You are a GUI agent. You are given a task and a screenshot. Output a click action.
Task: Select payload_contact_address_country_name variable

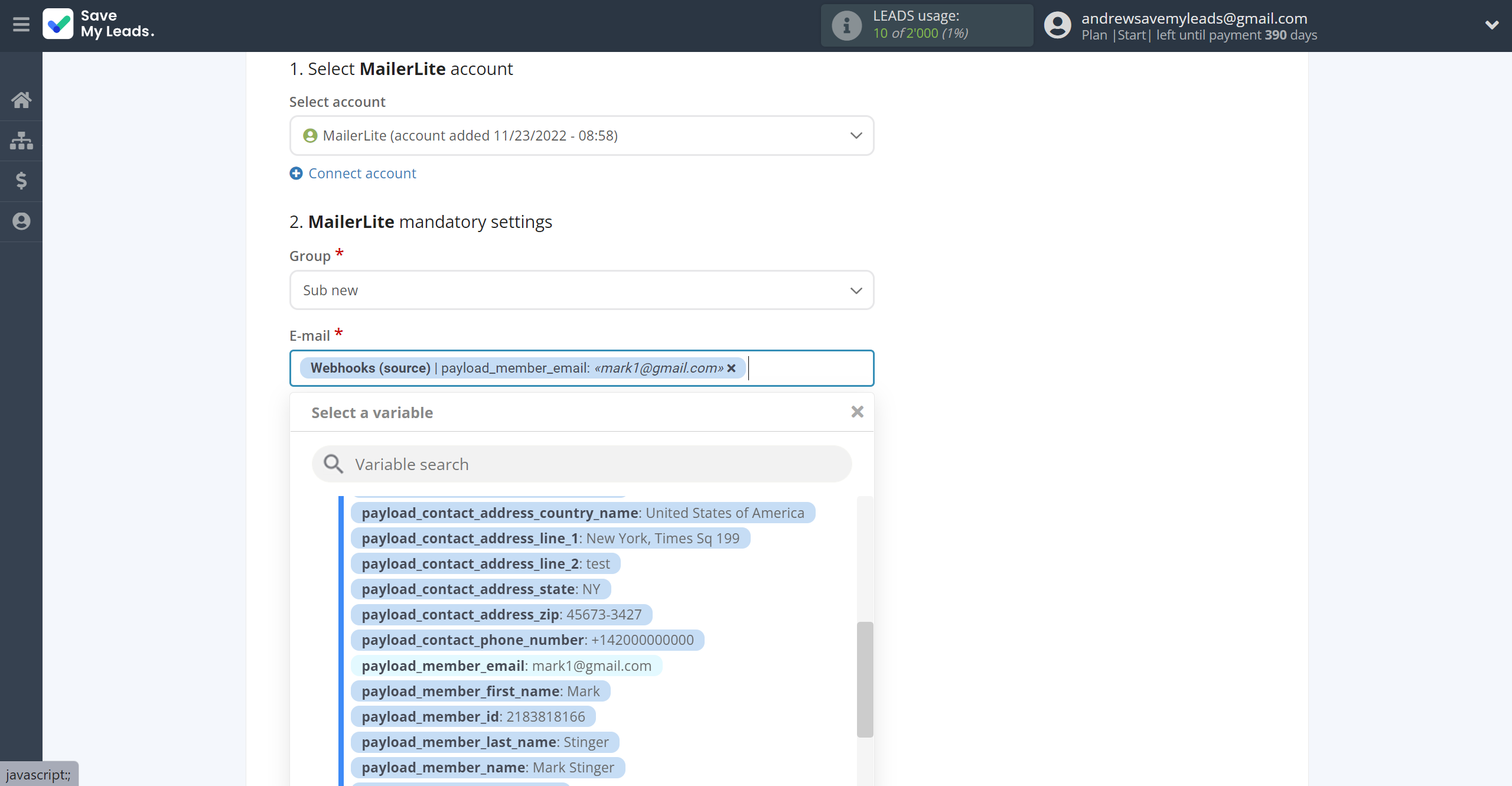coord(583,513)
